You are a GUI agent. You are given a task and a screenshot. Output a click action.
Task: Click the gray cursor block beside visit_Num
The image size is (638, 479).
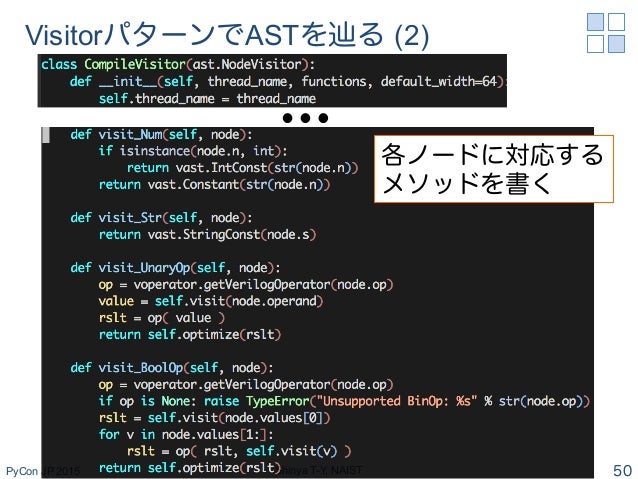46,135
